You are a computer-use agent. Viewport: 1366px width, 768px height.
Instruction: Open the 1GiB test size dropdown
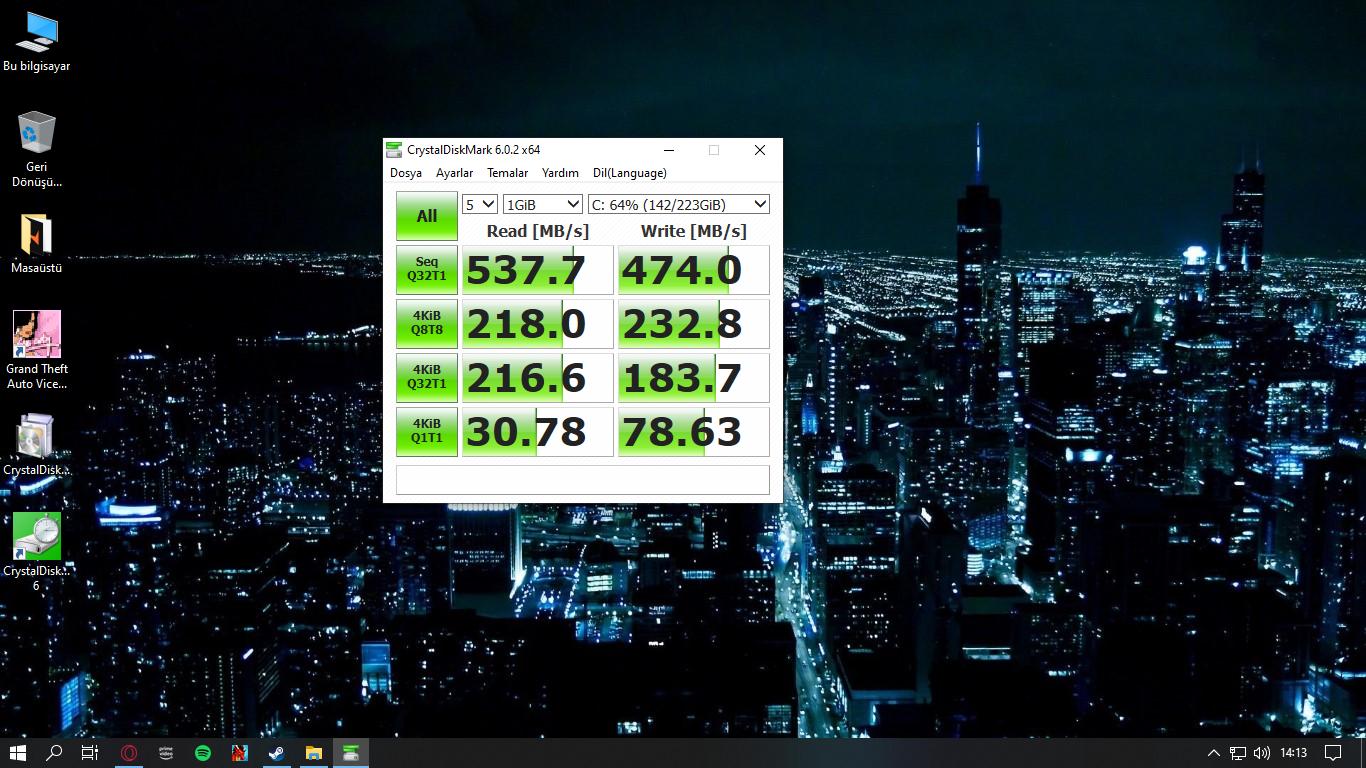[x=543, y=204]
